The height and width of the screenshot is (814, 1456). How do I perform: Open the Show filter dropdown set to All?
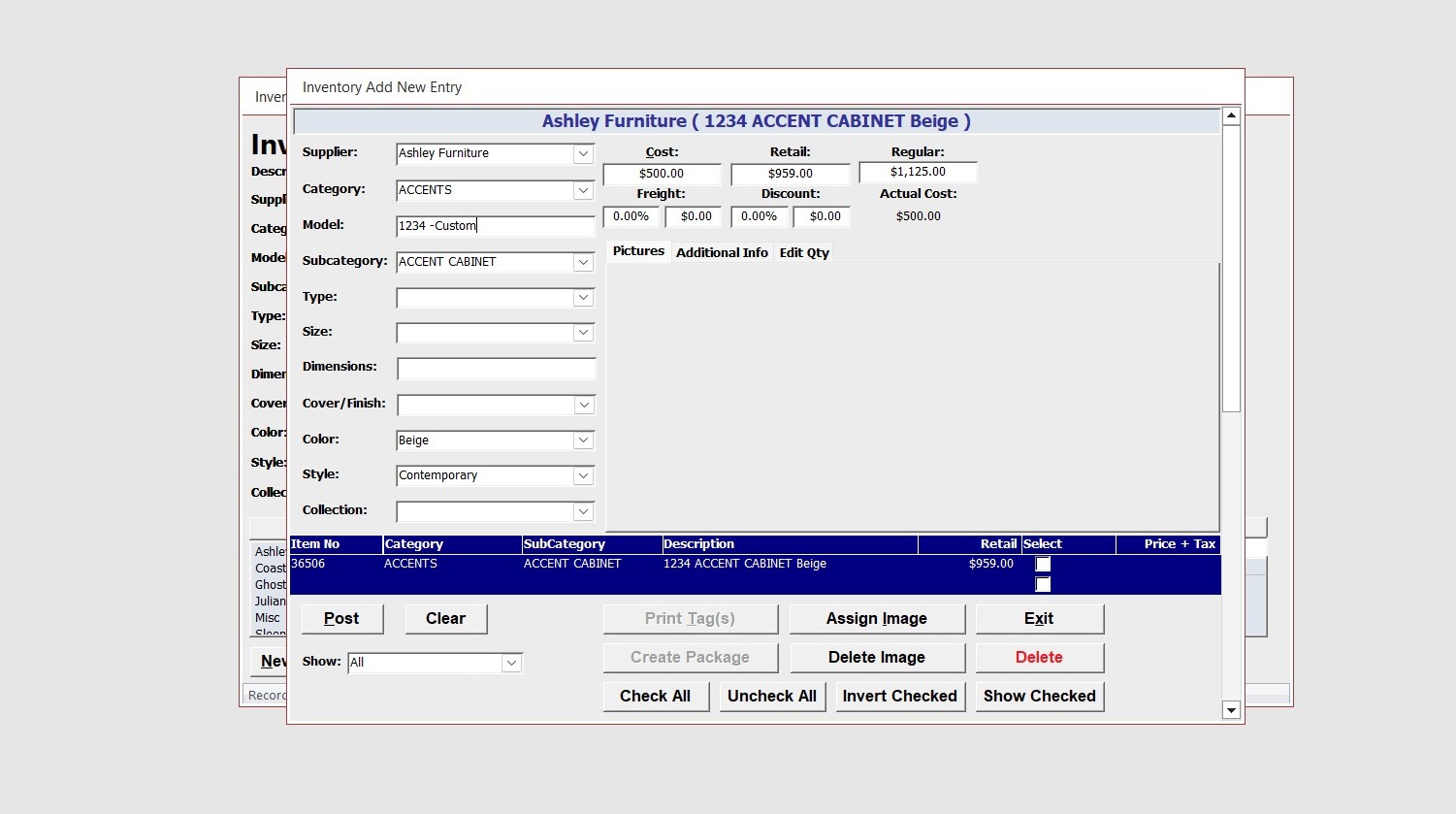pos(511,663)
